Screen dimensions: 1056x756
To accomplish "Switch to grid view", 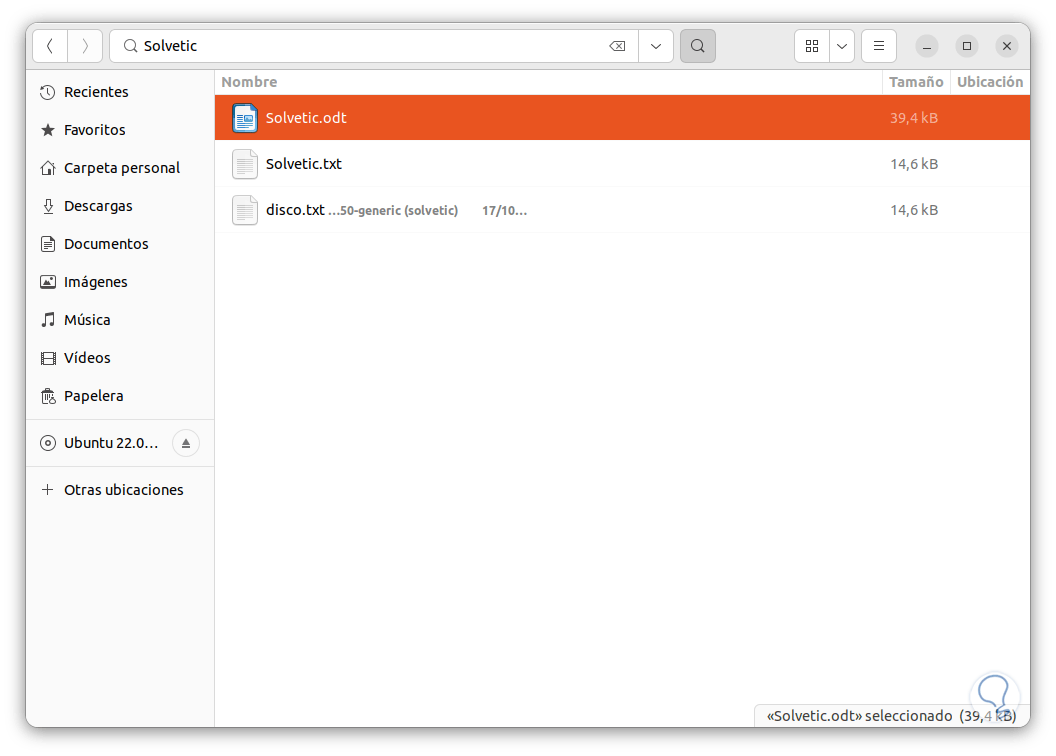I will coord(812,46).
